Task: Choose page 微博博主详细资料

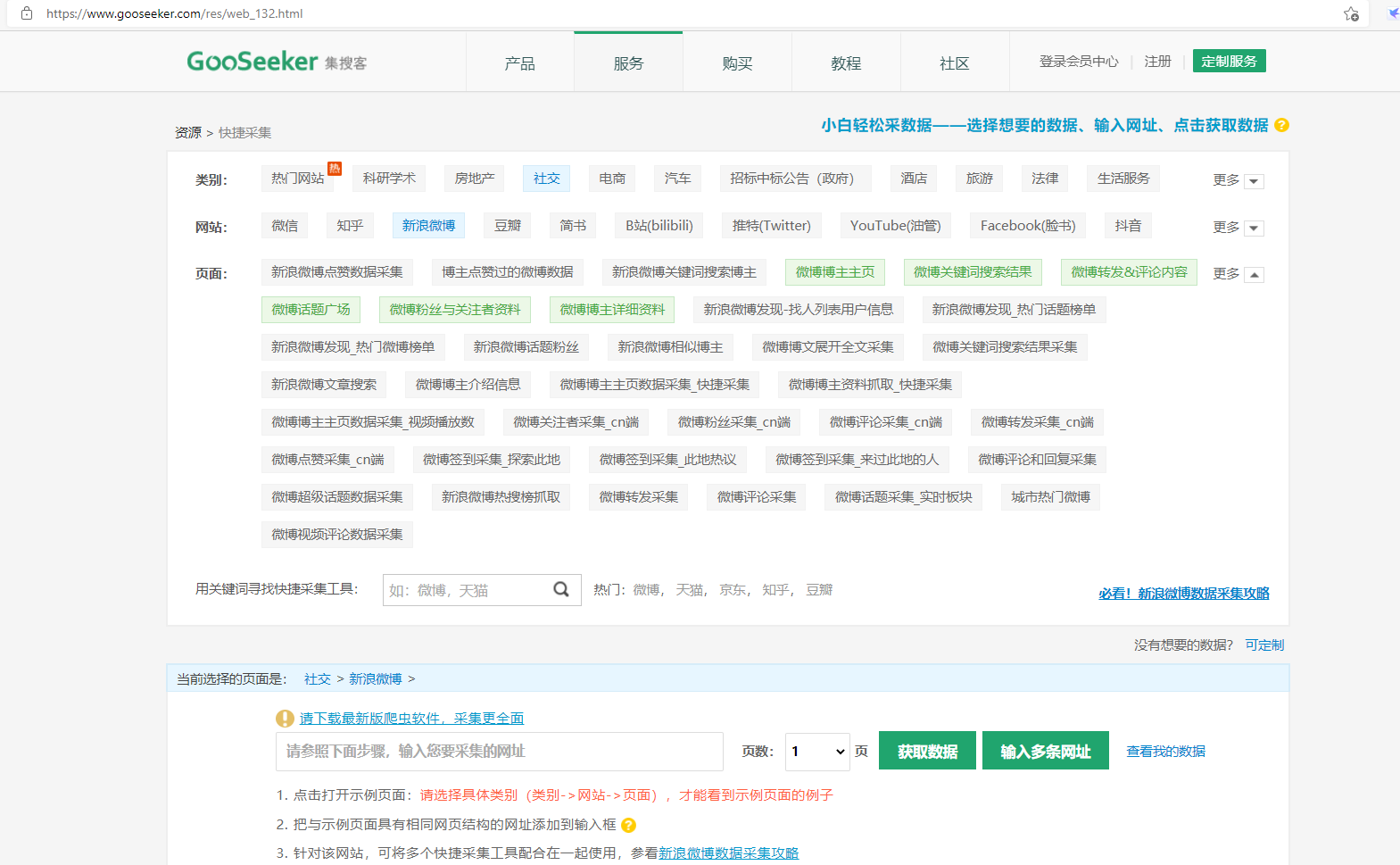Action: (612, 310)
